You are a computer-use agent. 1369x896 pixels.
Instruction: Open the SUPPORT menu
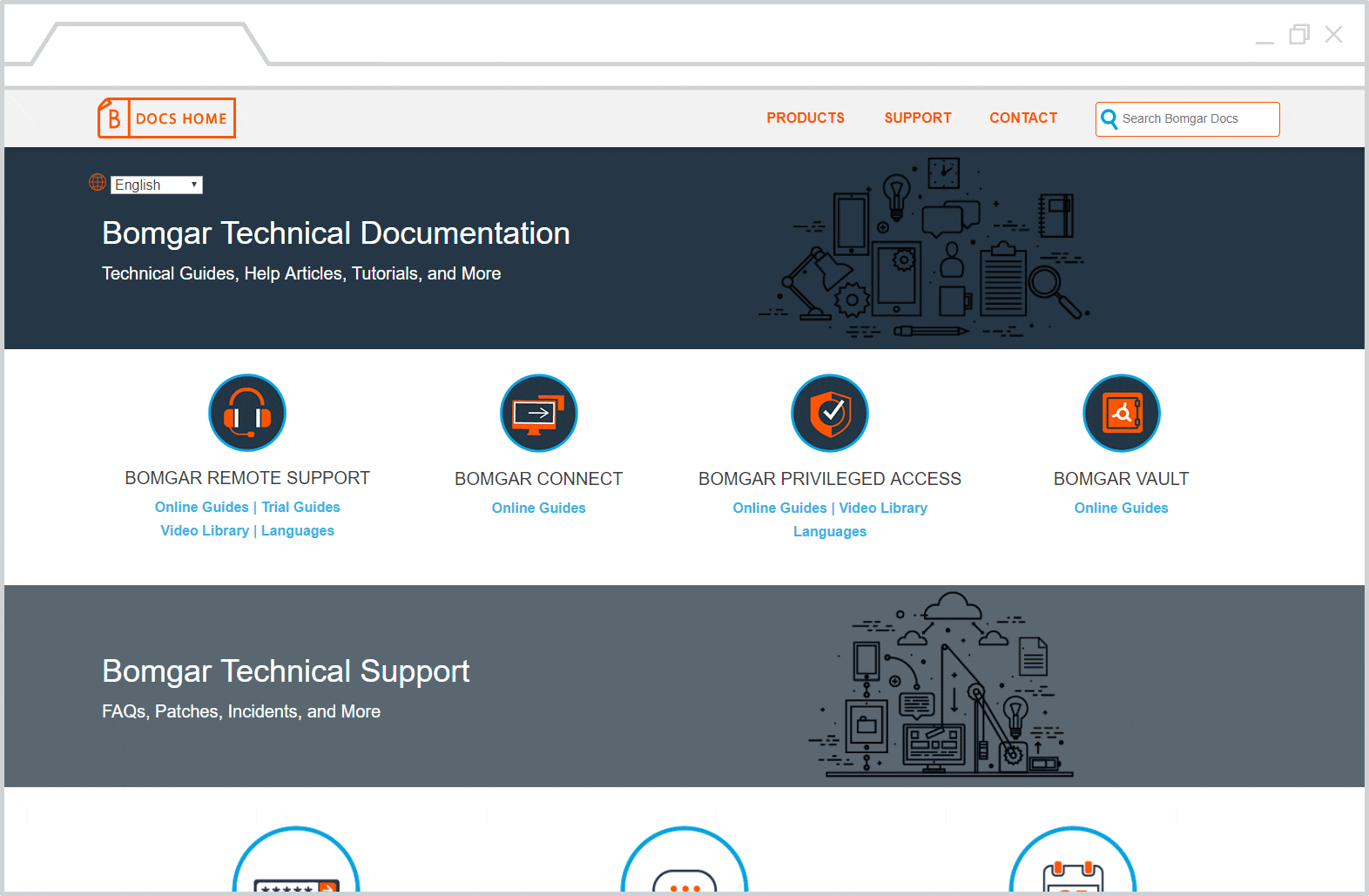click(918, 118)
